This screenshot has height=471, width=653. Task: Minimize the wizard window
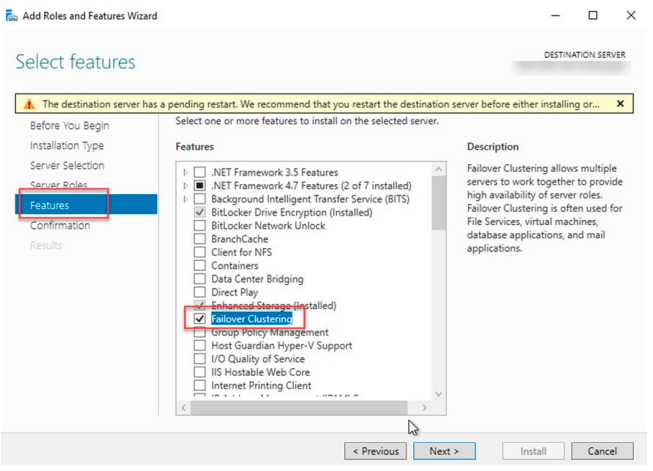click(555, 15)
